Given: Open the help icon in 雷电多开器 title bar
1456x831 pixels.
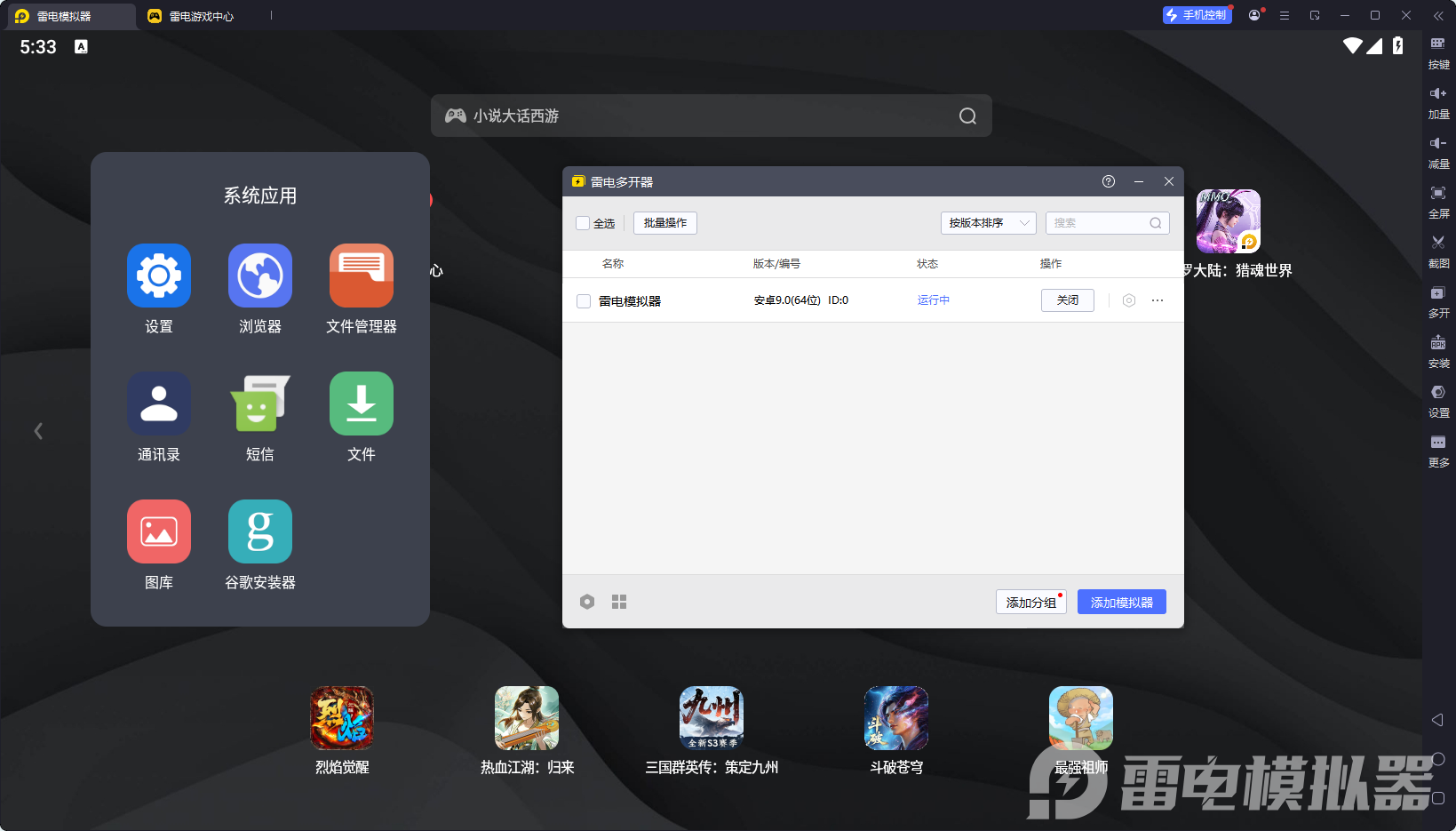Looking at the screenshot, I should (1109, 181).
